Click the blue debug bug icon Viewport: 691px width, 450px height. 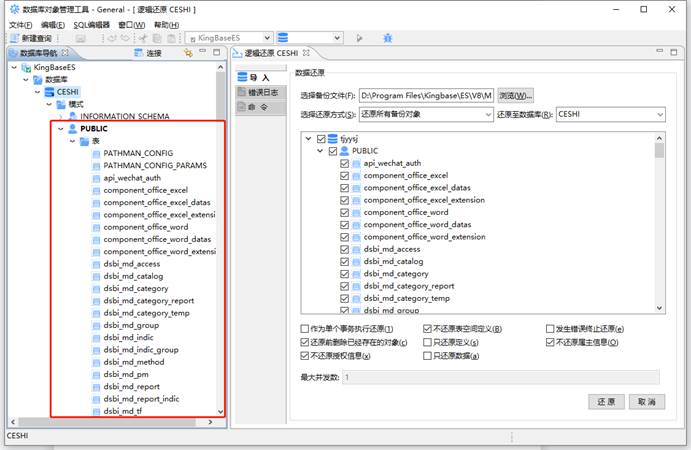point(387,38)
